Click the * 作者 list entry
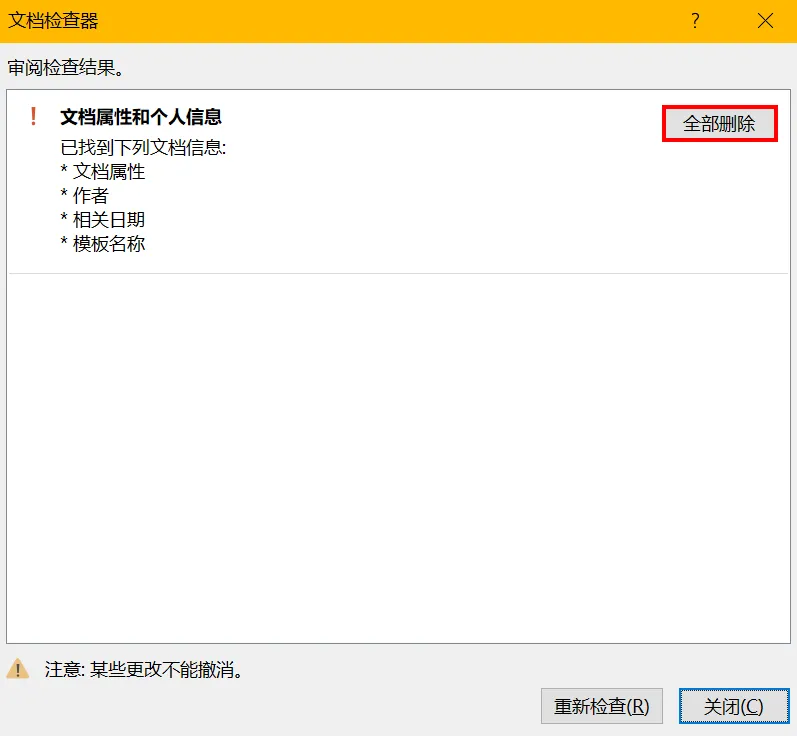Viewport: 797px width, 736px height. click(84, 195)
